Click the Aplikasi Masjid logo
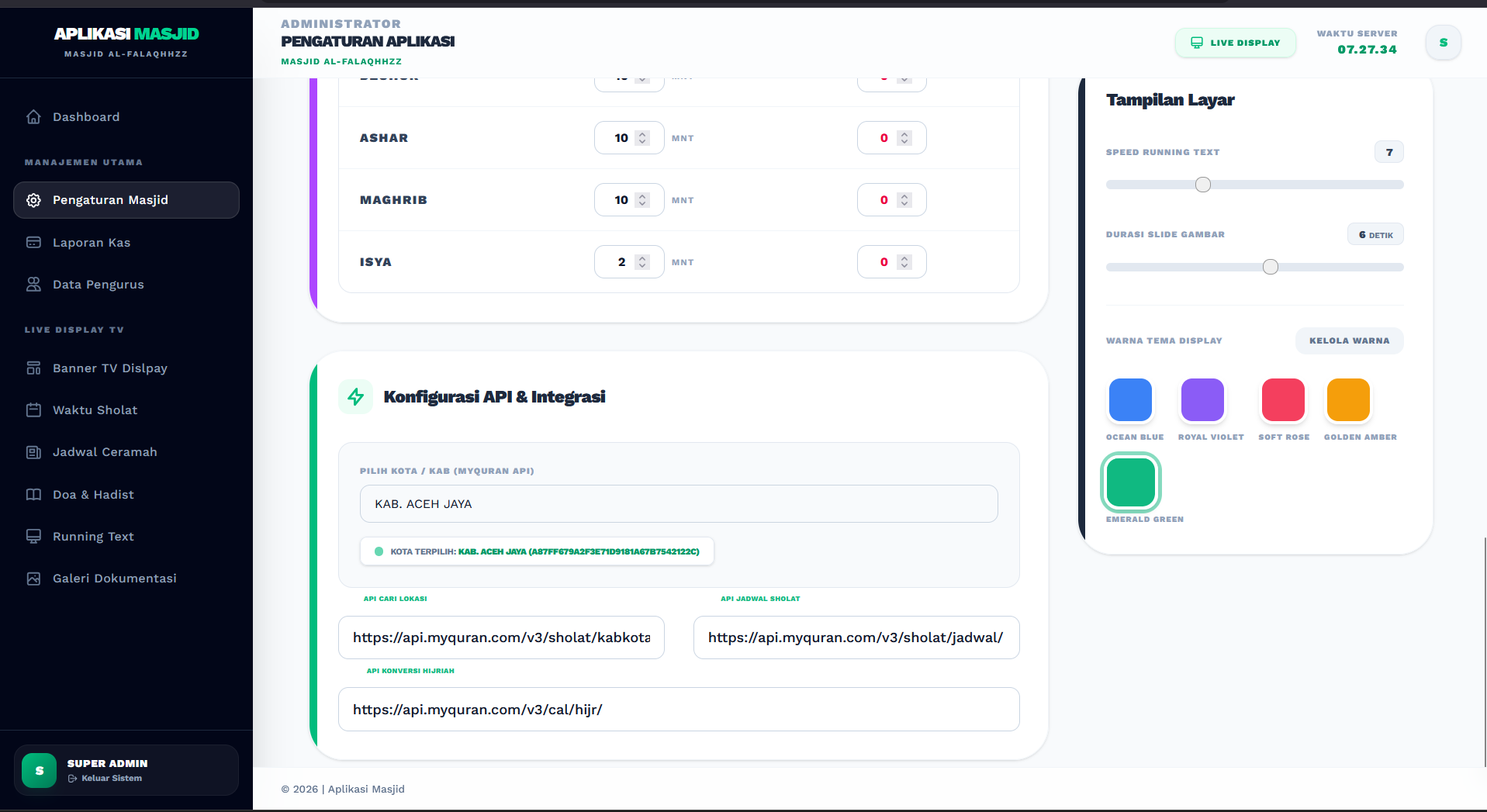 [126, 34]
